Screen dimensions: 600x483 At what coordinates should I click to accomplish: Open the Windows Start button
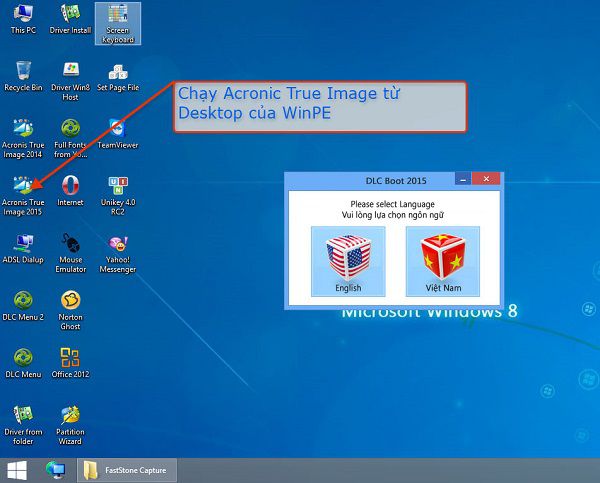click(x=17, y=470)
